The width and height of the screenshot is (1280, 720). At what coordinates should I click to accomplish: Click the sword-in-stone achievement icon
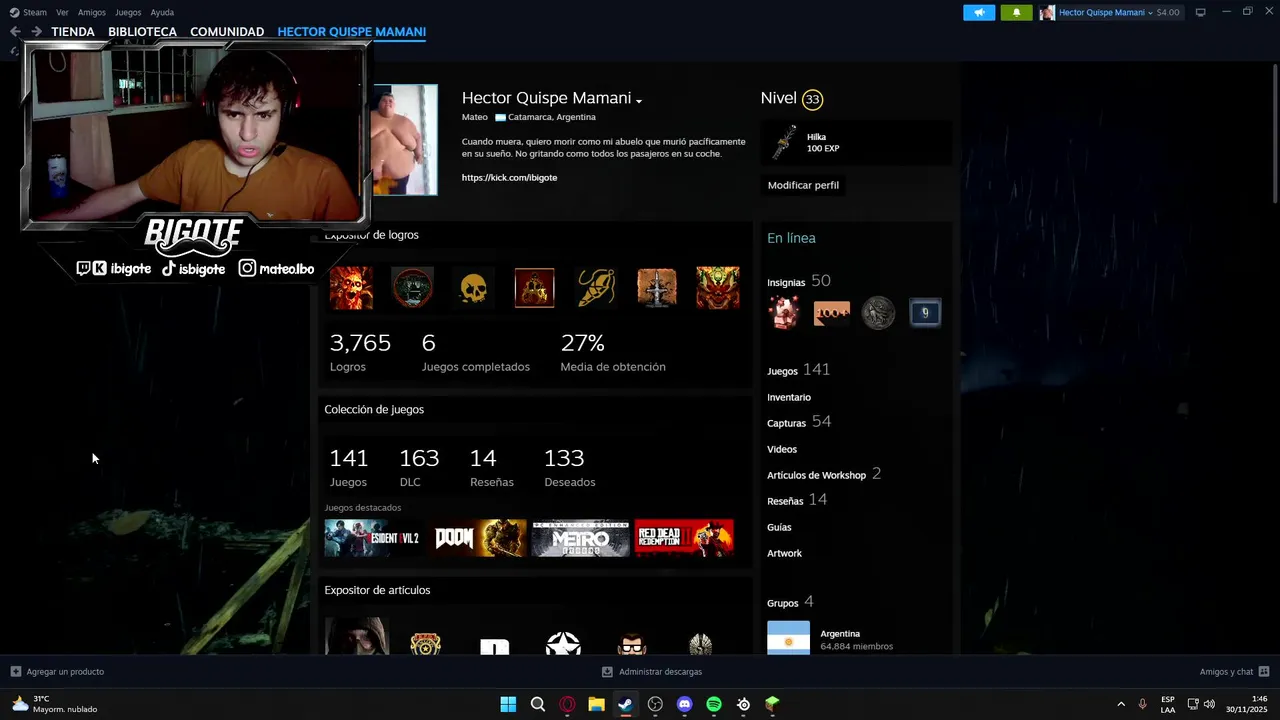[657, 288]
